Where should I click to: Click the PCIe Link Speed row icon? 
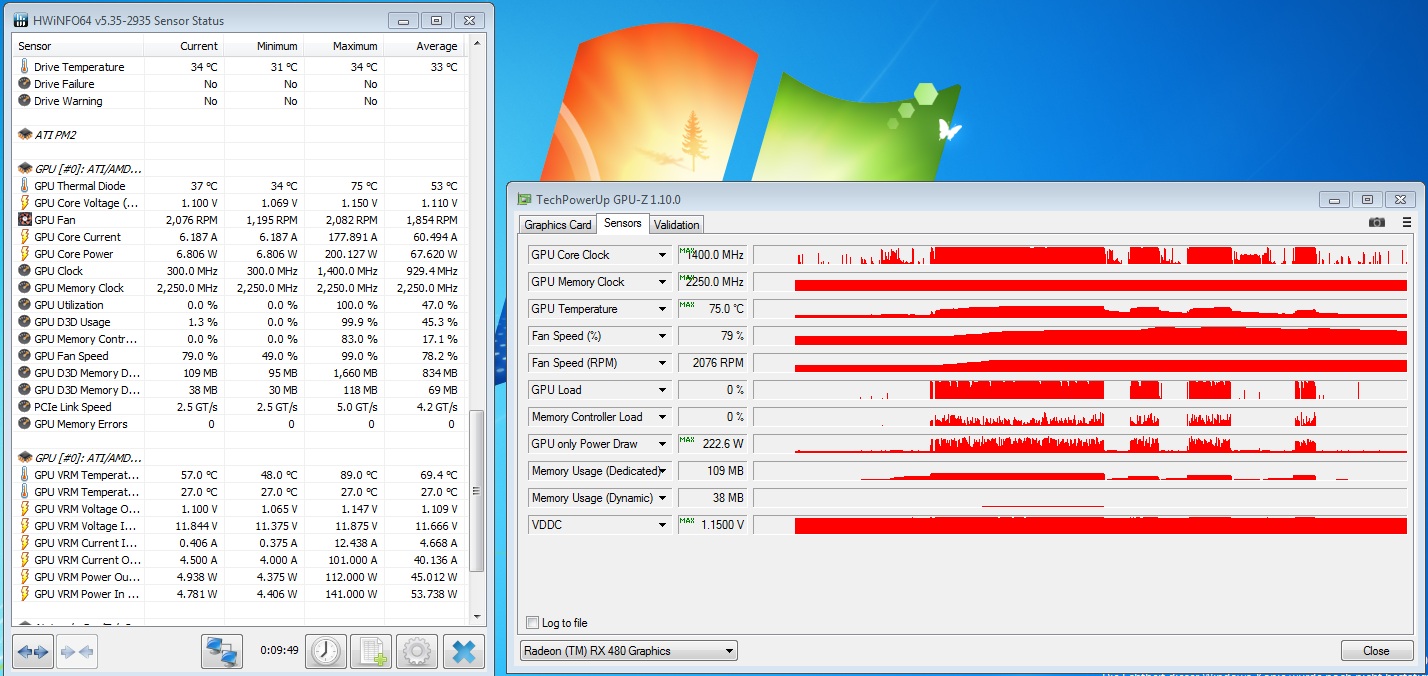click(25, 407)
